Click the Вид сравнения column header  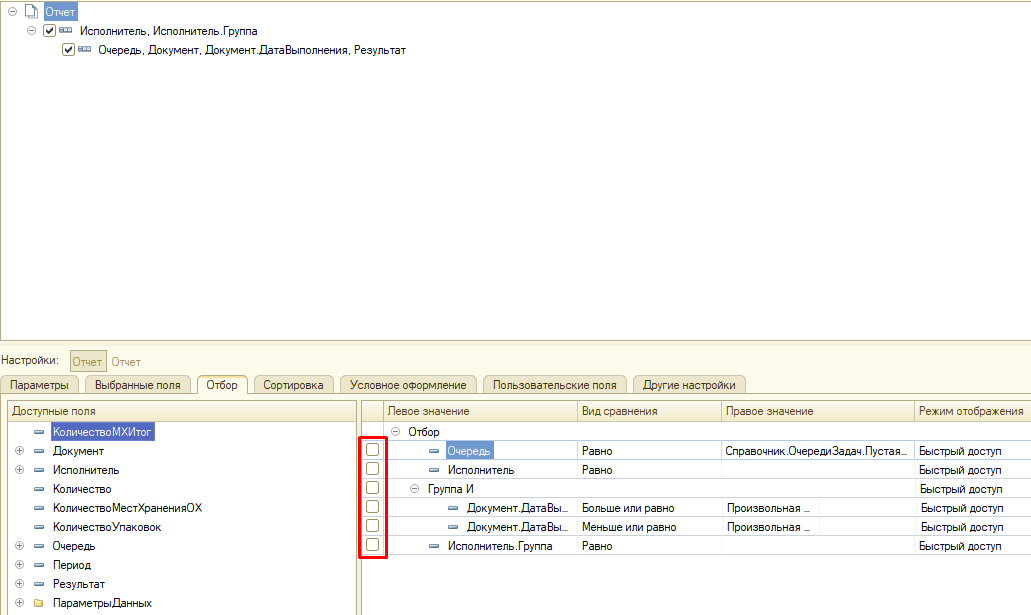click(x=650, y=411)
